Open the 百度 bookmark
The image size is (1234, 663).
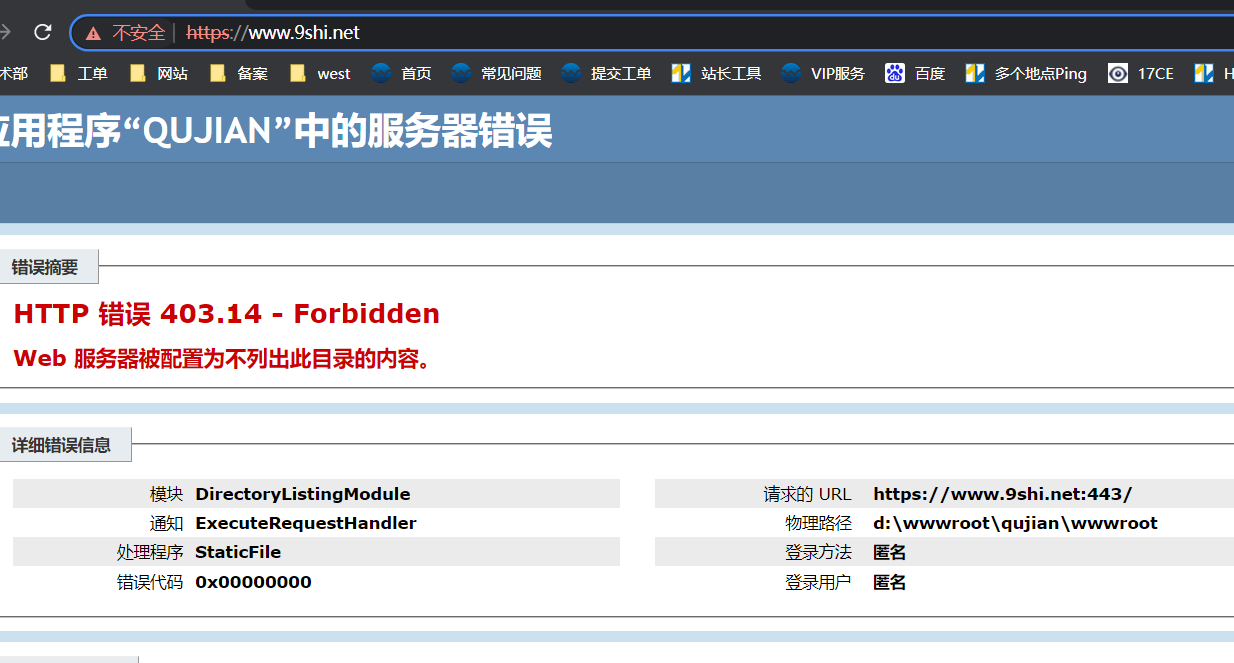click(x=916, y=73)
